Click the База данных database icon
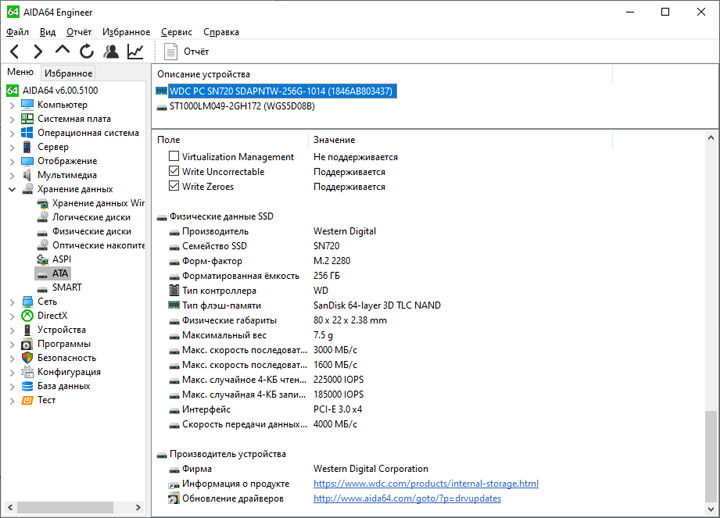Viewport: 720px width, 518px height. [28, 386]
